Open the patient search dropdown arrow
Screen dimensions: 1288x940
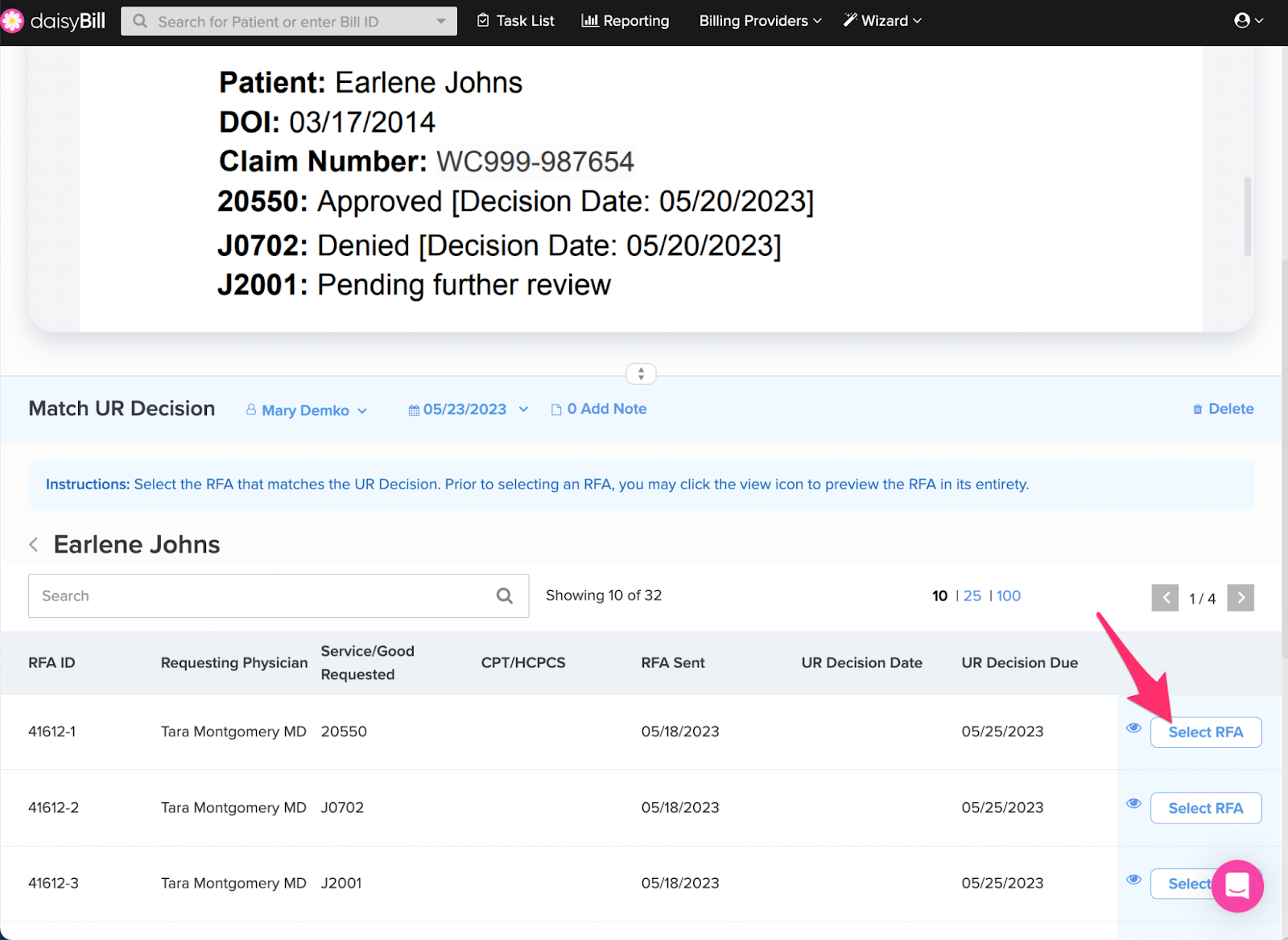coord(441,22)
